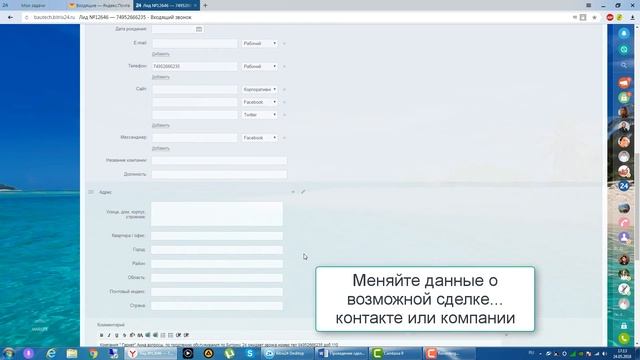This screenshot has width=640, height=360.
Task: Open the calendar picker for date of birth
Action: click(x=199, y=29)
